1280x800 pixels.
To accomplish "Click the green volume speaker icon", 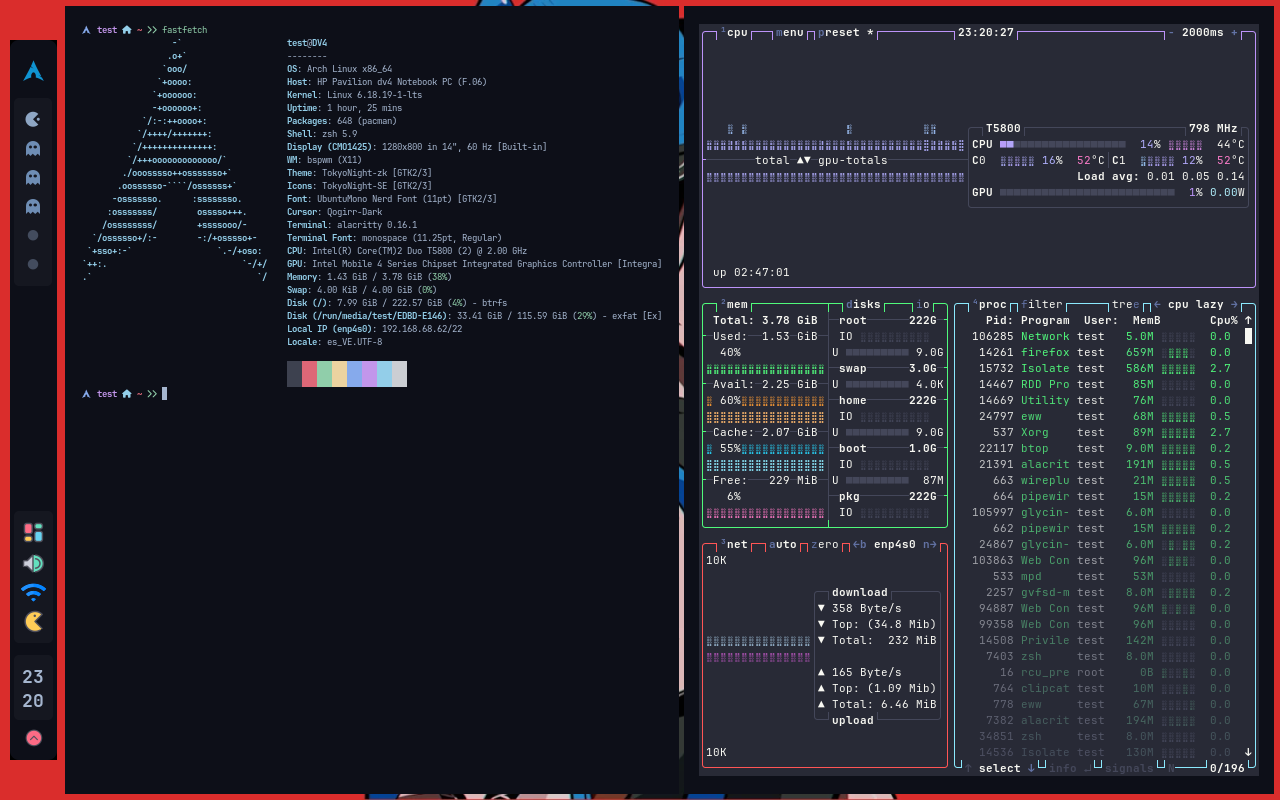I will 34,563.
